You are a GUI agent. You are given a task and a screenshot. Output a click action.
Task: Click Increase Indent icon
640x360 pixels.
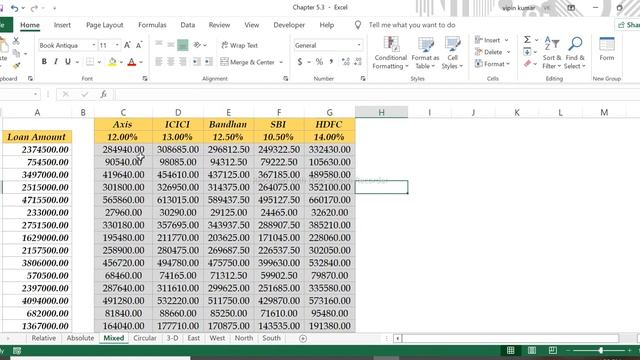209,62
